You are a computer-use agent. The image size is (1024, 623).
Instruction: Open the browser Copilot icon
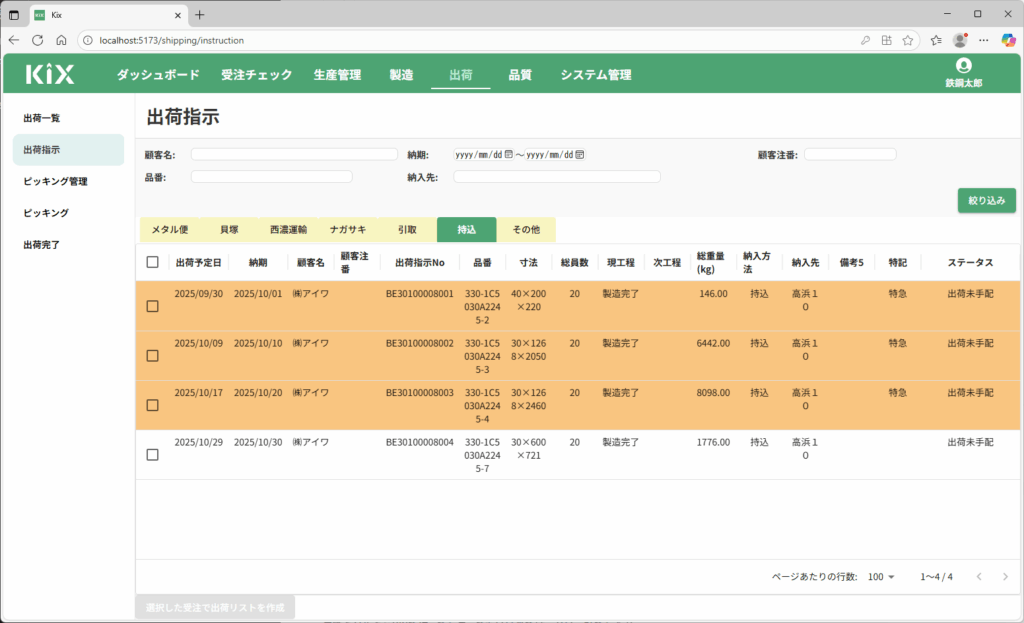tap(1008, 40)
